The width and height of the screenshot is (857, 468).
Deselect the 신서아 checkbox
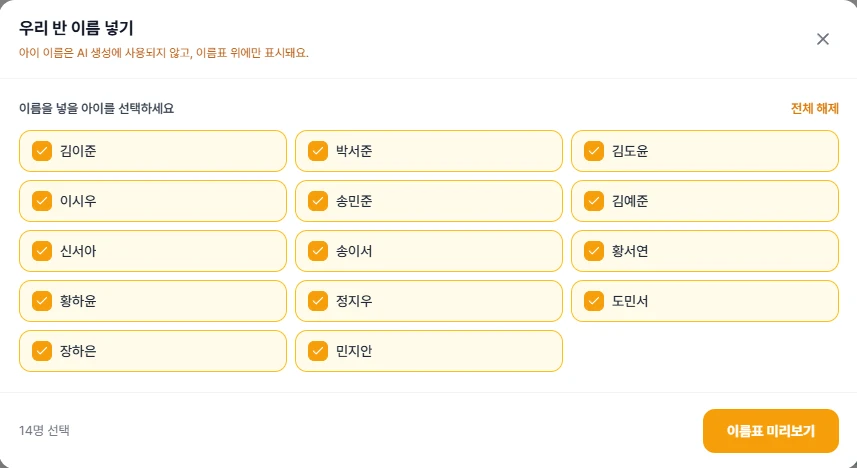pos(42,251)
